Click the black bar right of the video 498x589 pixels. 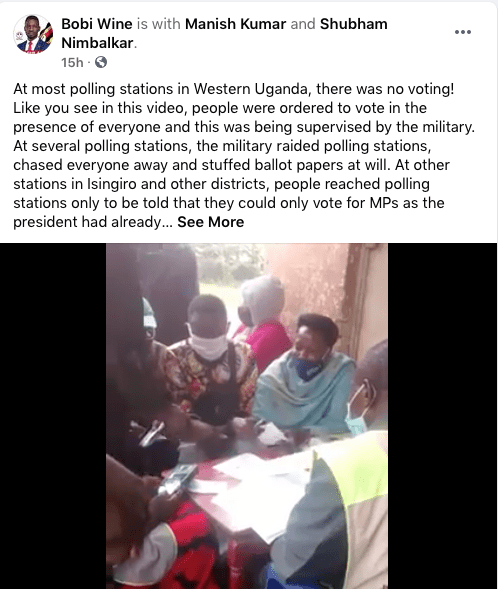click(443, 416)
